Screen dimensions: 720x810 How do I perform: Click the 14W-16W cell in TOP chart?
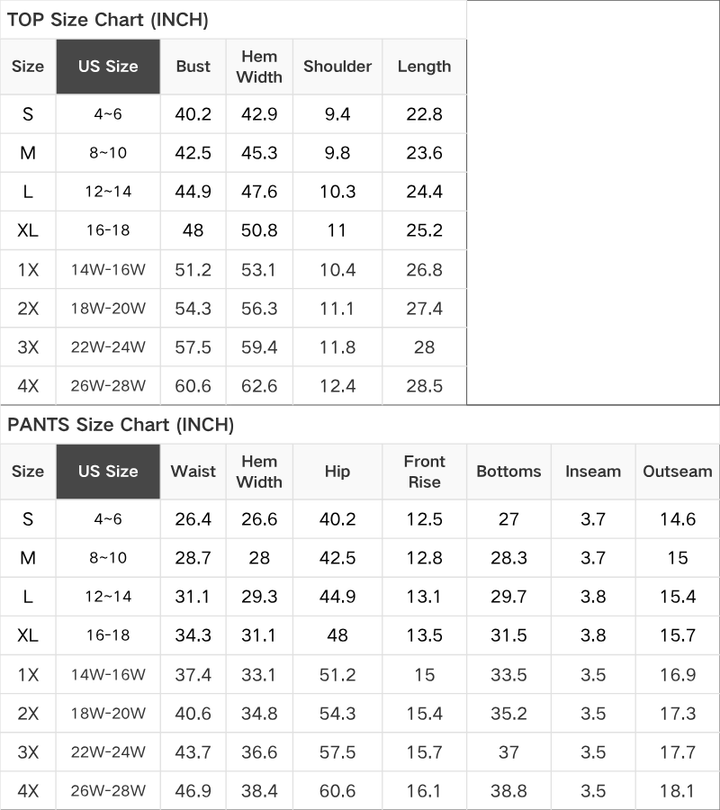point(108,270)
